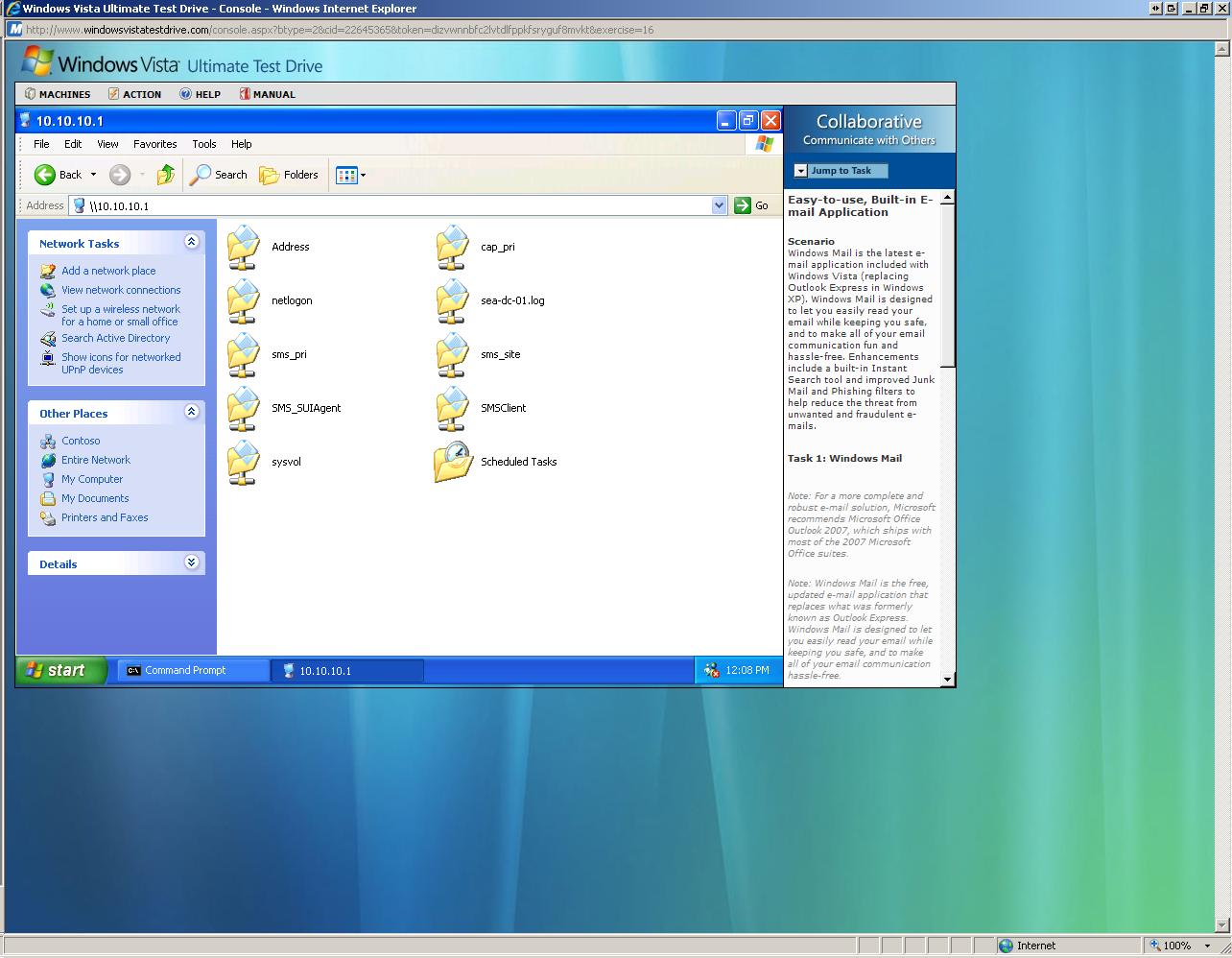Expand the Address bar dropdown

719,205
